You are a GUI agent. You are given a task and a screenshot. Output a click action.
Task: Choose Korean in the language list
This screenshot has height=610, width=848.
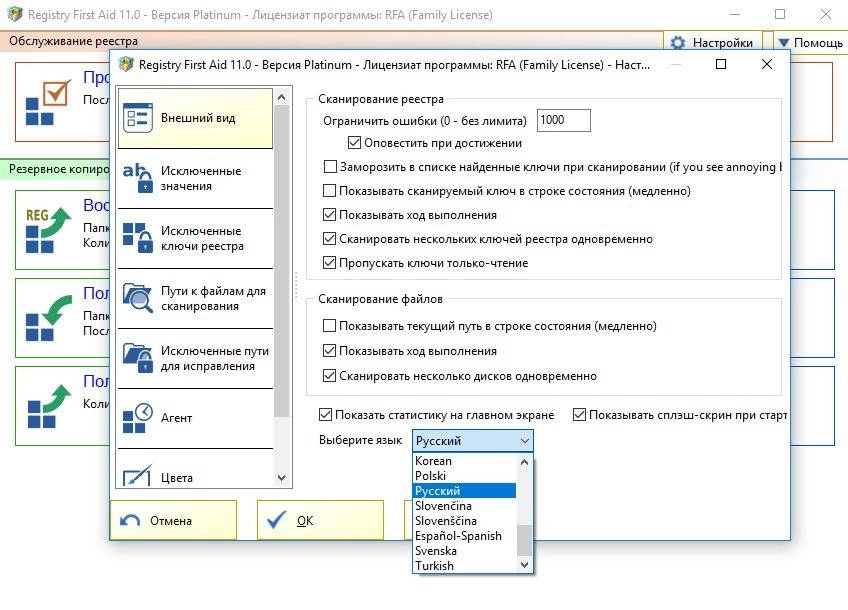pos(465,461)
